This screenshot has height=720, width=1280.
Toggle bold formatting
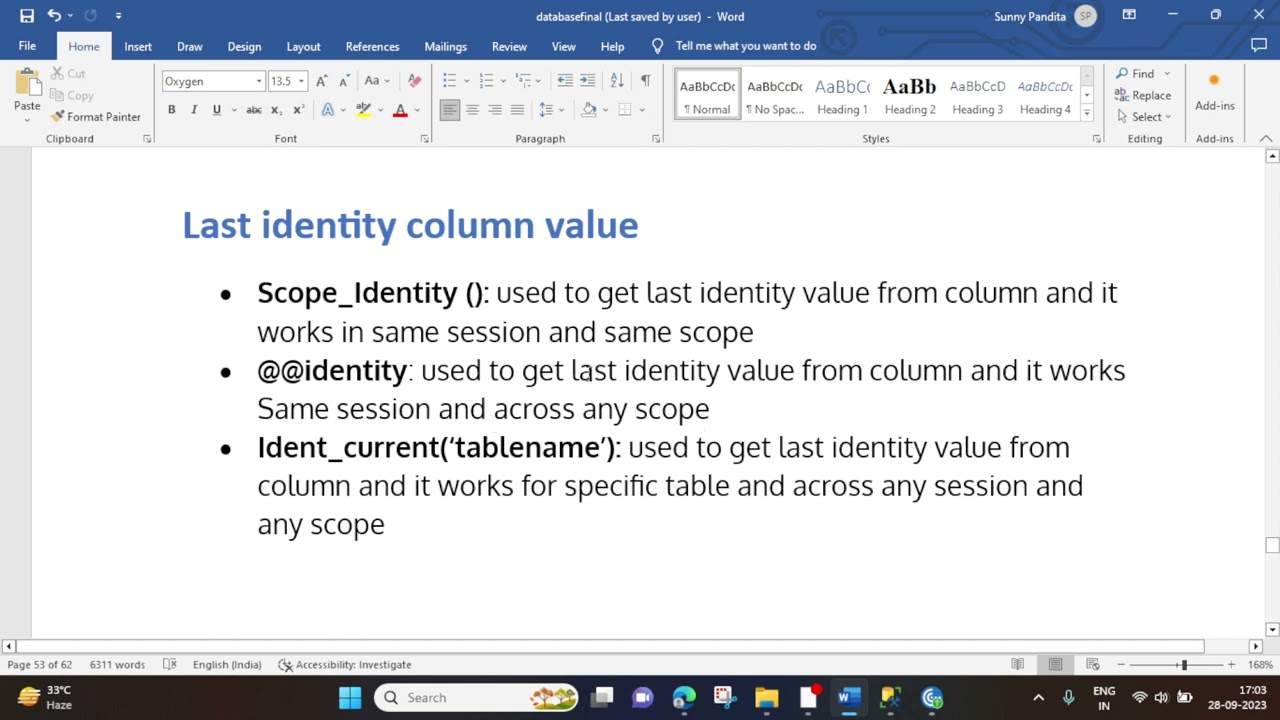coord(171,110)
